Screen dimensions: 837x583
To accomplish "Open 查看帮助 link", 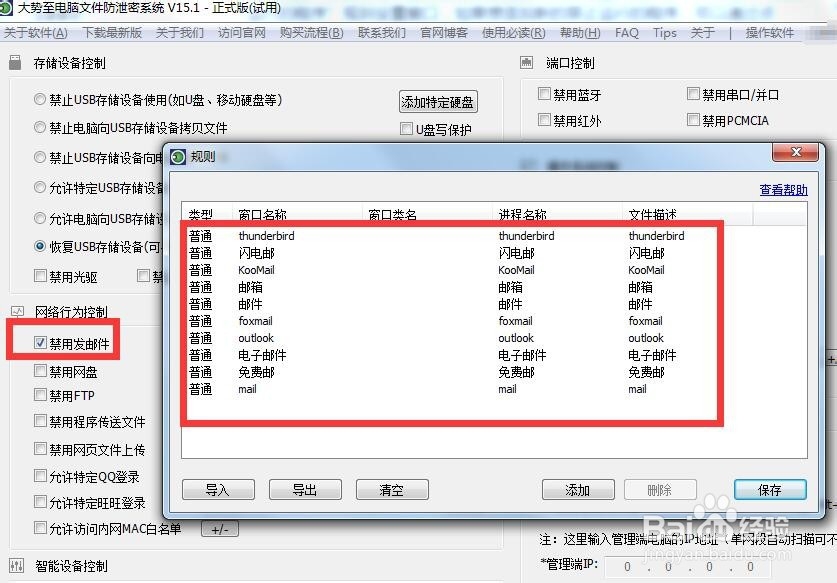I will click(x=783, y=190).
